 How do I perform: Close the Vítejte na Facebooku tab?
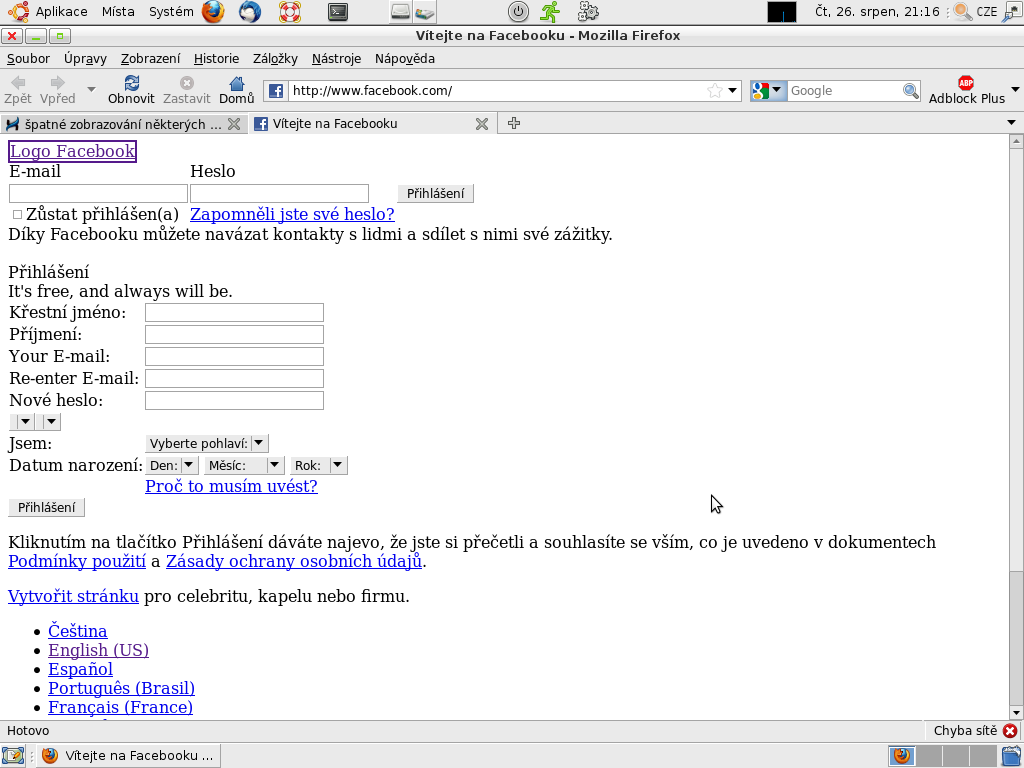pos(482,124)
